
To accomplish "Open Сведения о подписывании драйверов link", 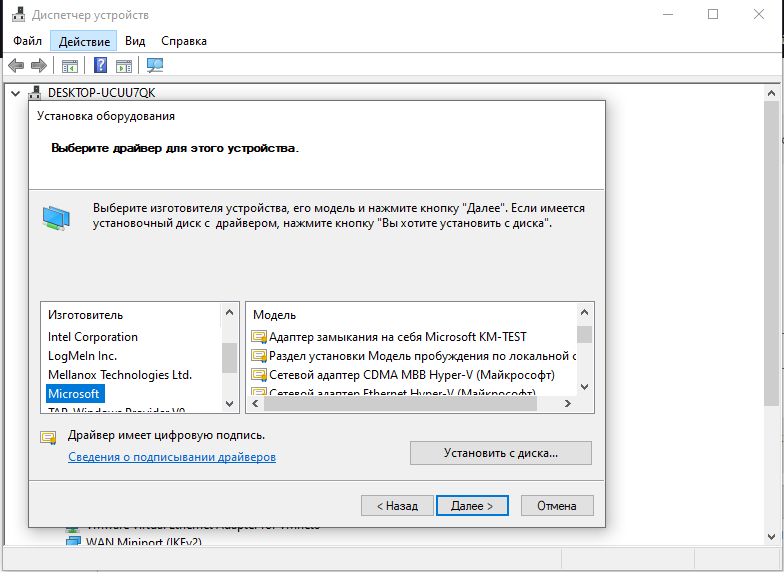I will tap(172, 457).
